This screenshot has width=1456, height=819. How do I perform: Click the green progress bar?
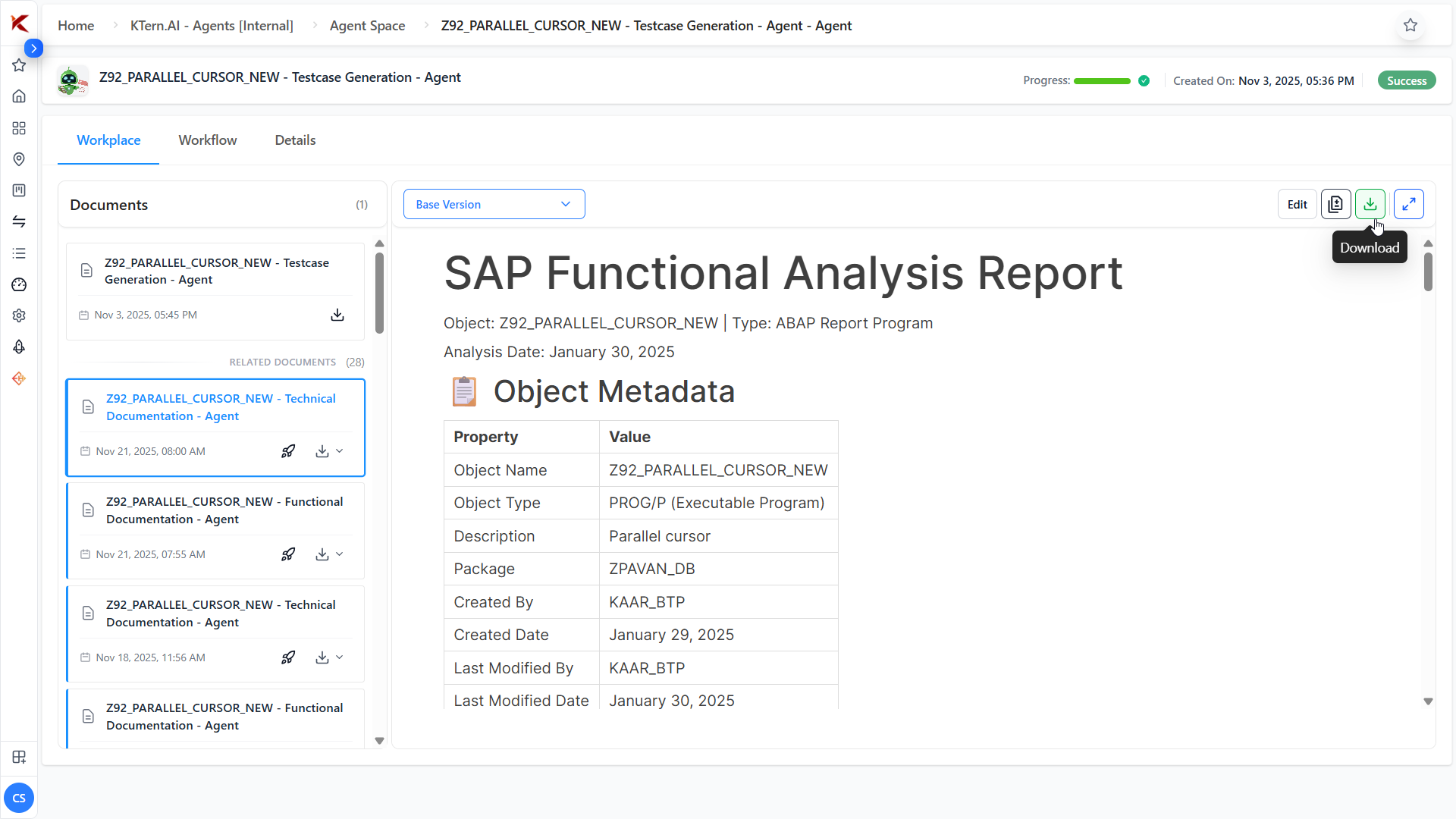[1101, 81]
